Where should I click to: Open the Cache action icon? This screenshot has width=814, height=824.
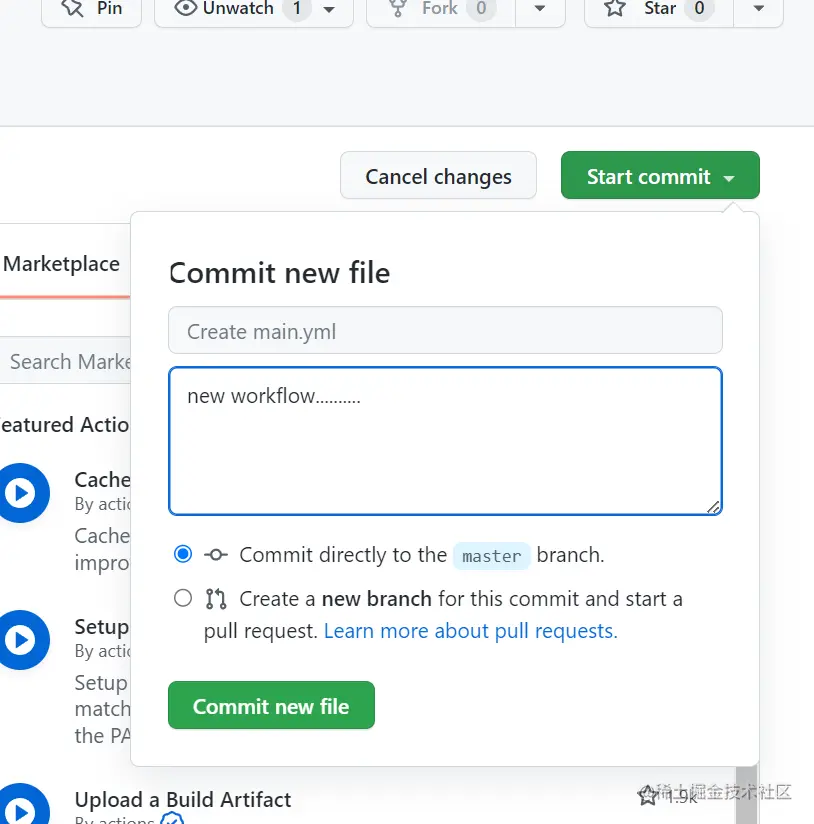[x=21, y=493]
